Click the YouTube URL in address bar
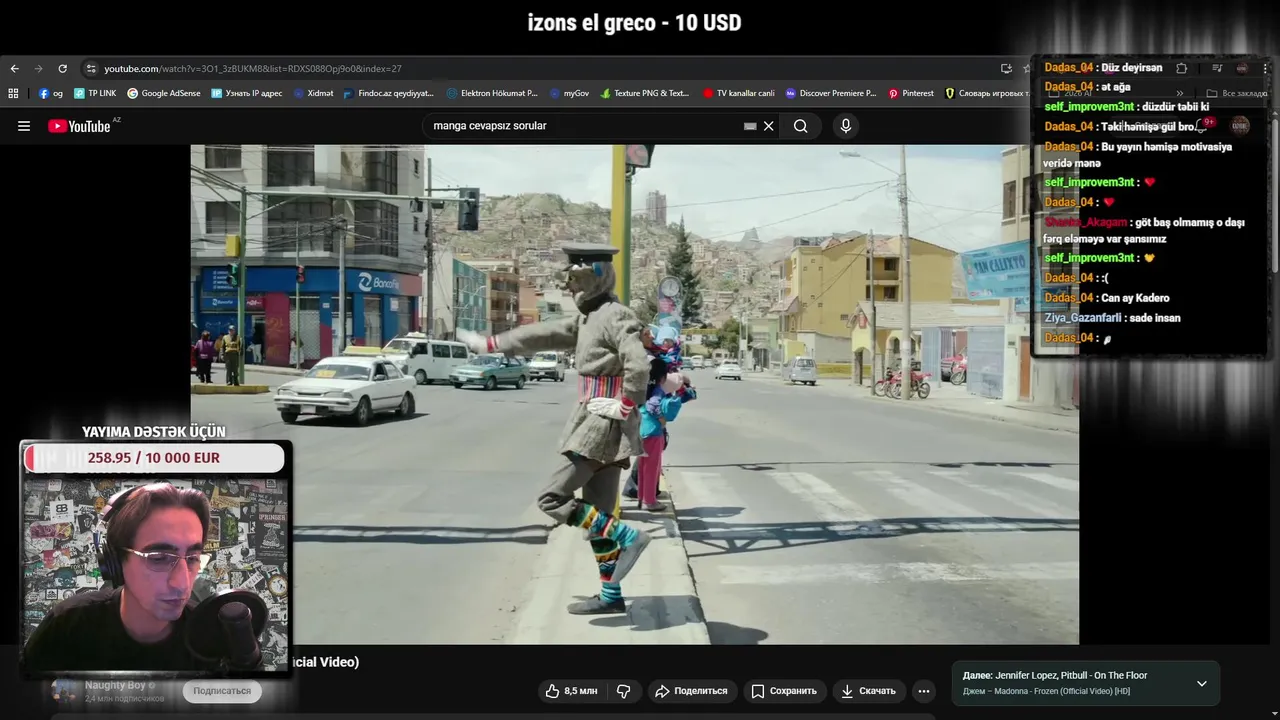The height and width of the screenshot is (720, 1280). click(x=252, y=69)
